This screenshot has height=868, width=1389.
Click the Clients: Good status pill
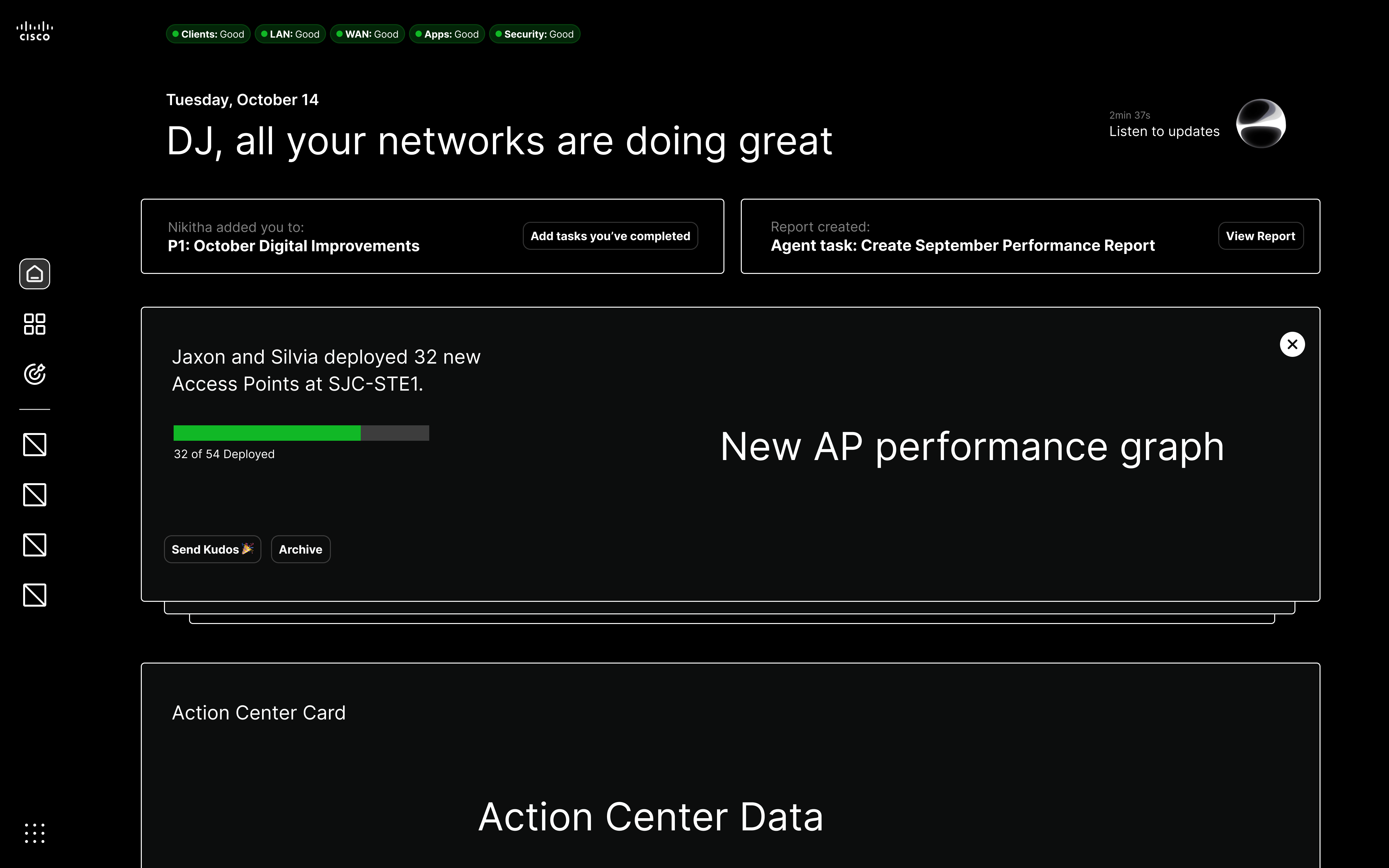(208, 34)
